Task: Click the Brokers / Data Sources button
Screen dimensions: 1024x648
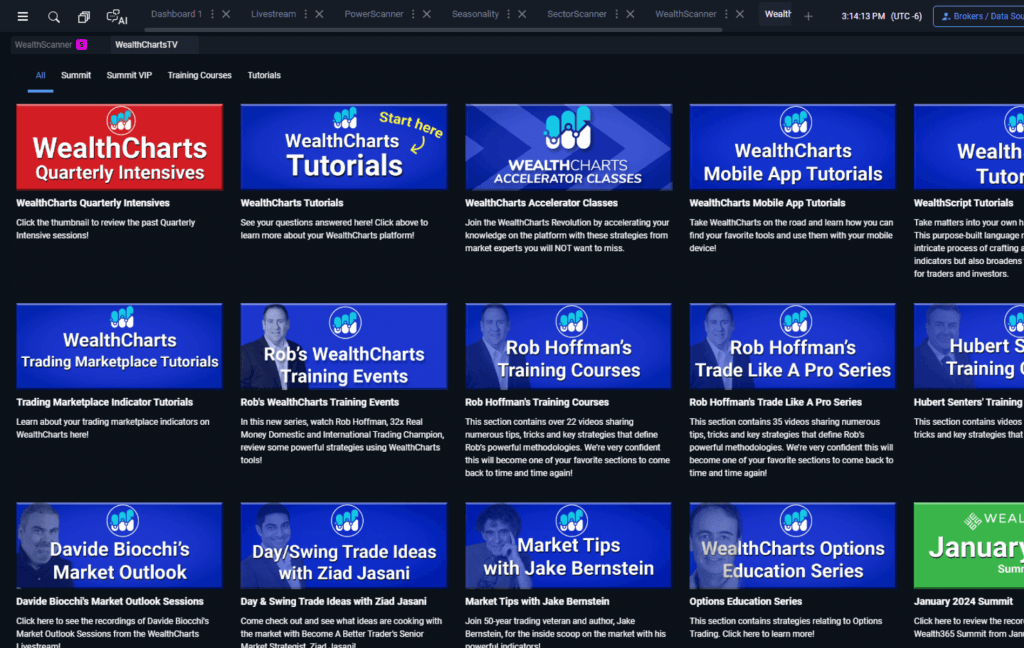Action: (979, 16)
